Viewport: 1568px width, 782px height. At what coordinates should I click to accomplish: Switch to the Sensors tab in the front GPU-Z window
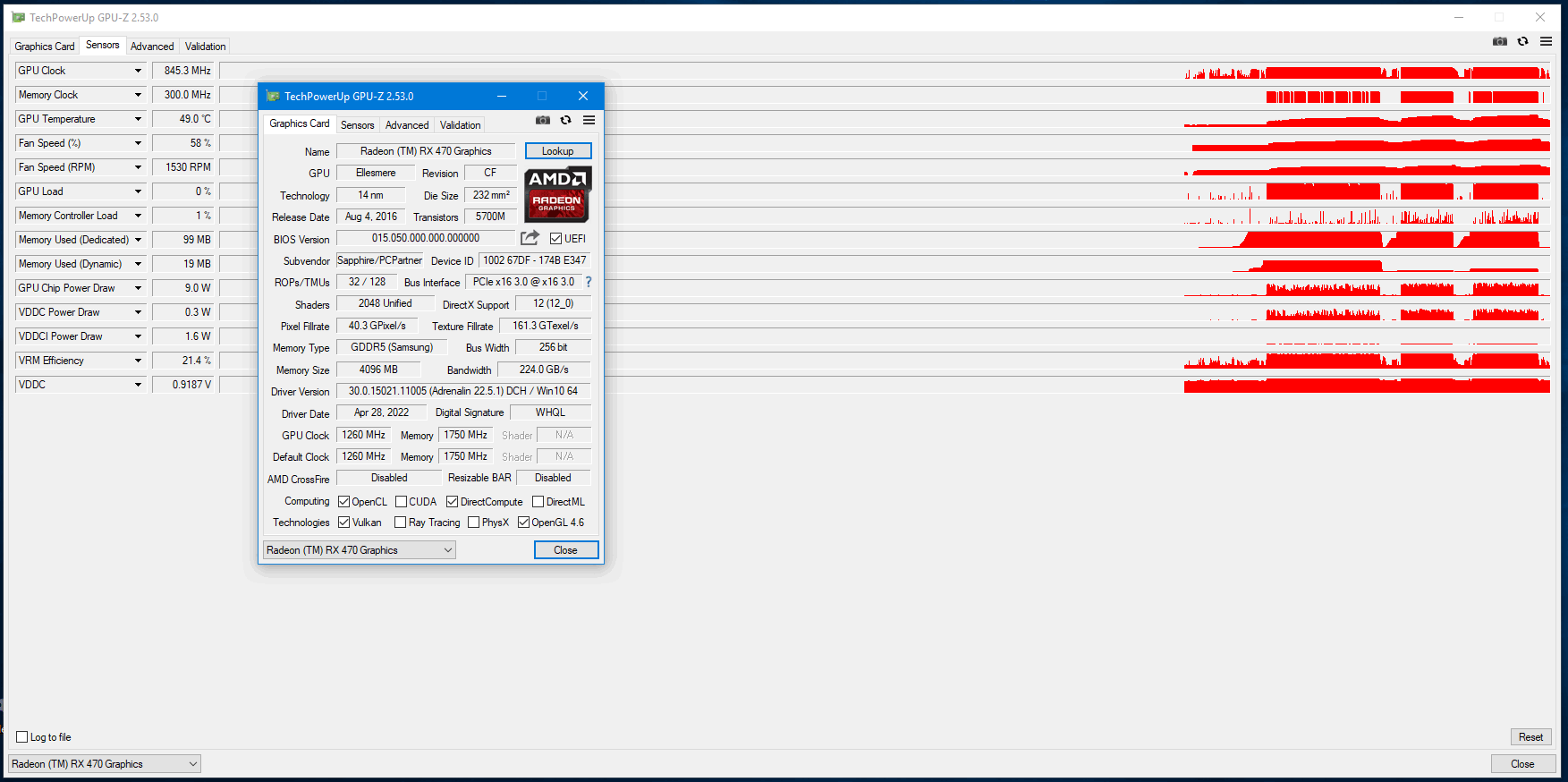point(357,125)
